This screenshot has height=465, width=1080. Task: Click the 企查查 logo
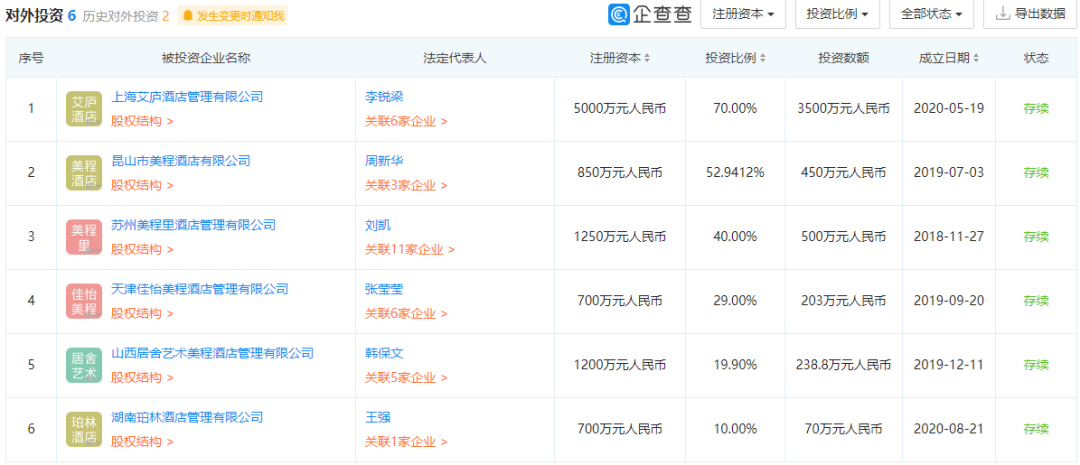click(650, 14)
